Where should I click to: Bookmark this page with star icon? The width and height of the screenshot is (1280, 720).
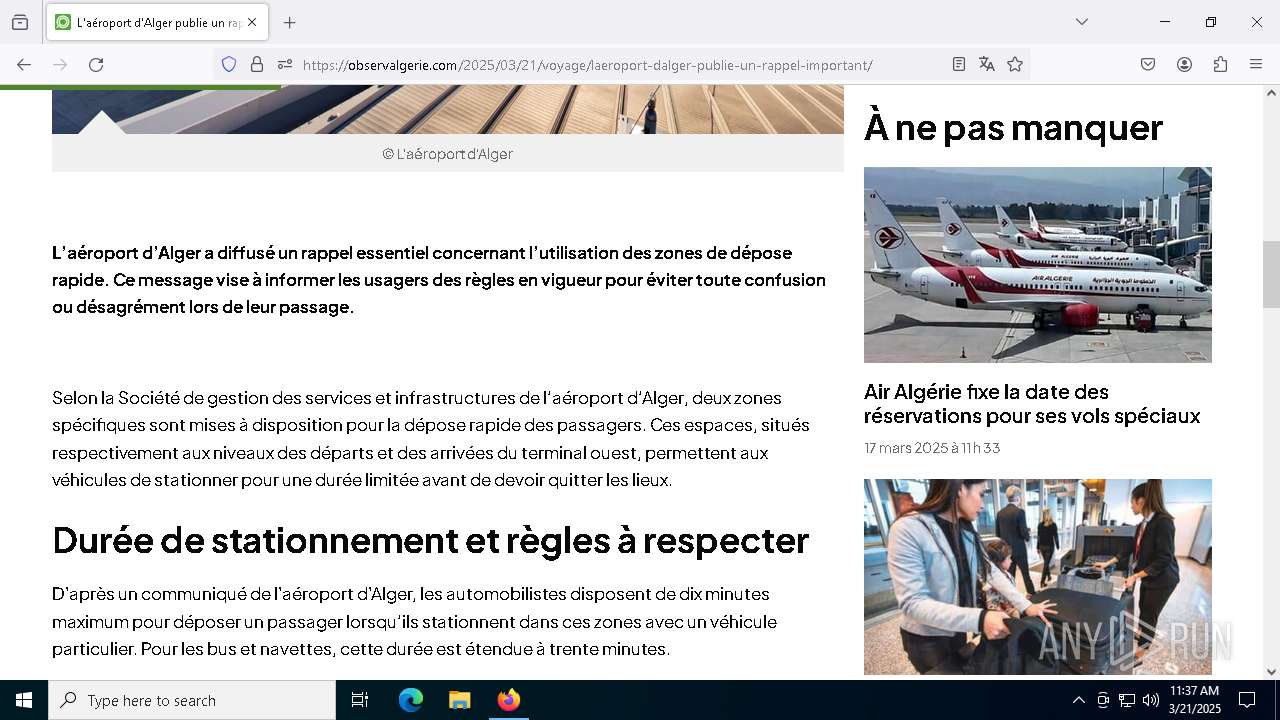(x=1015, y=65)
